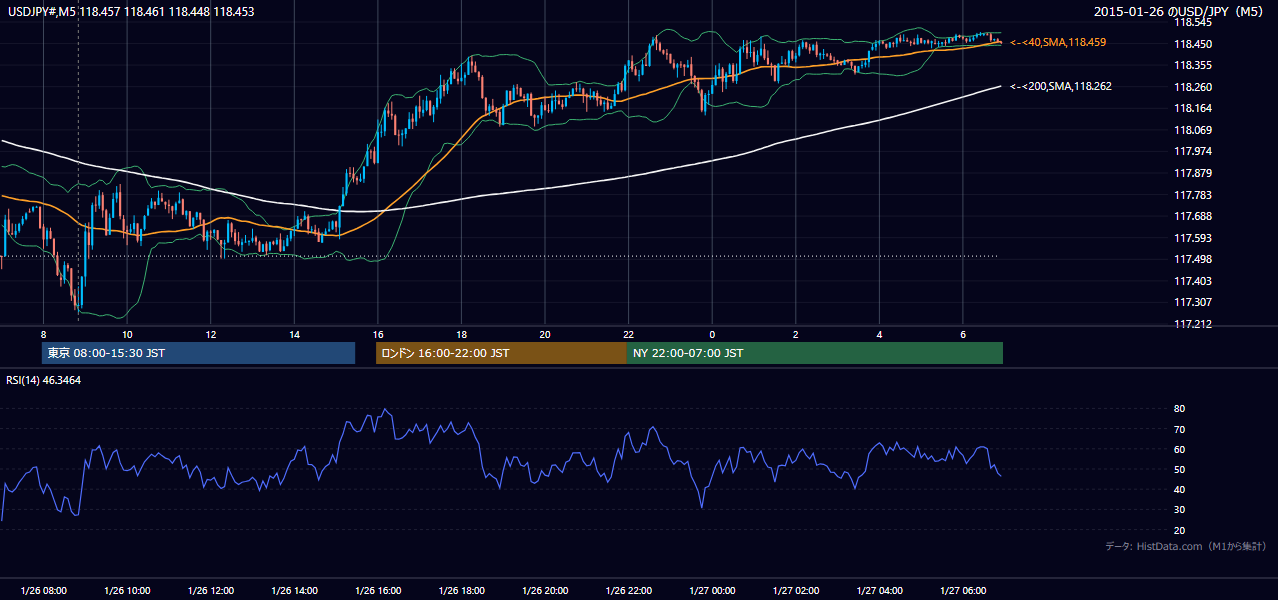Viewport: 1278px width, 600px height.
Task: Click hour tick 12 under price chart
Action: click(210, 334)
